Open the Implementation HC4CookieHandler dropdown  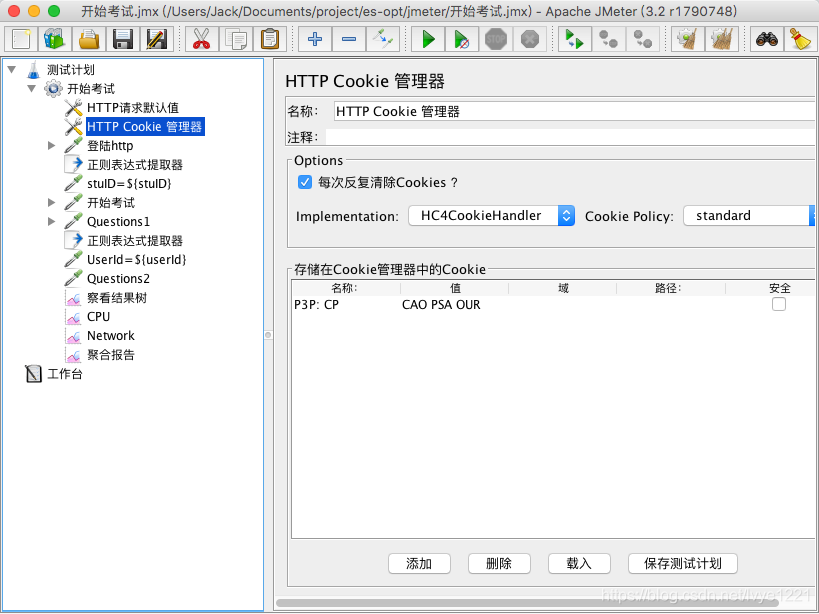pyautogui.click(x=492, y=216)
